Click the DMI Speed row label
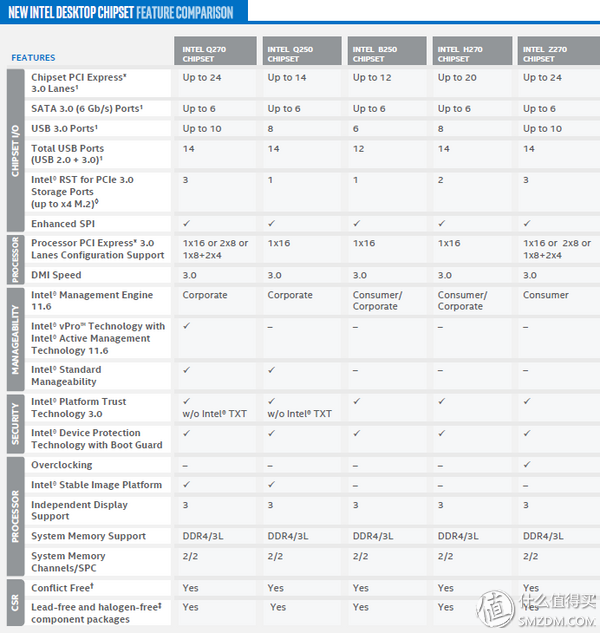 [x=56, y=275]
